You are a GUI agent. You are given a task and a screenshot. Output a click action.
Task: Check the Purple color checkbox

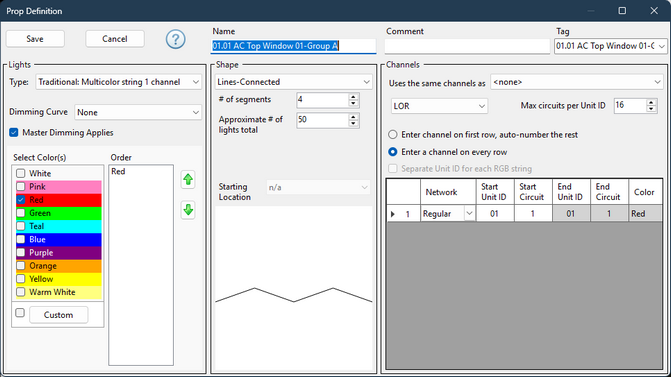pyautogui.click(x=21, y=252)
